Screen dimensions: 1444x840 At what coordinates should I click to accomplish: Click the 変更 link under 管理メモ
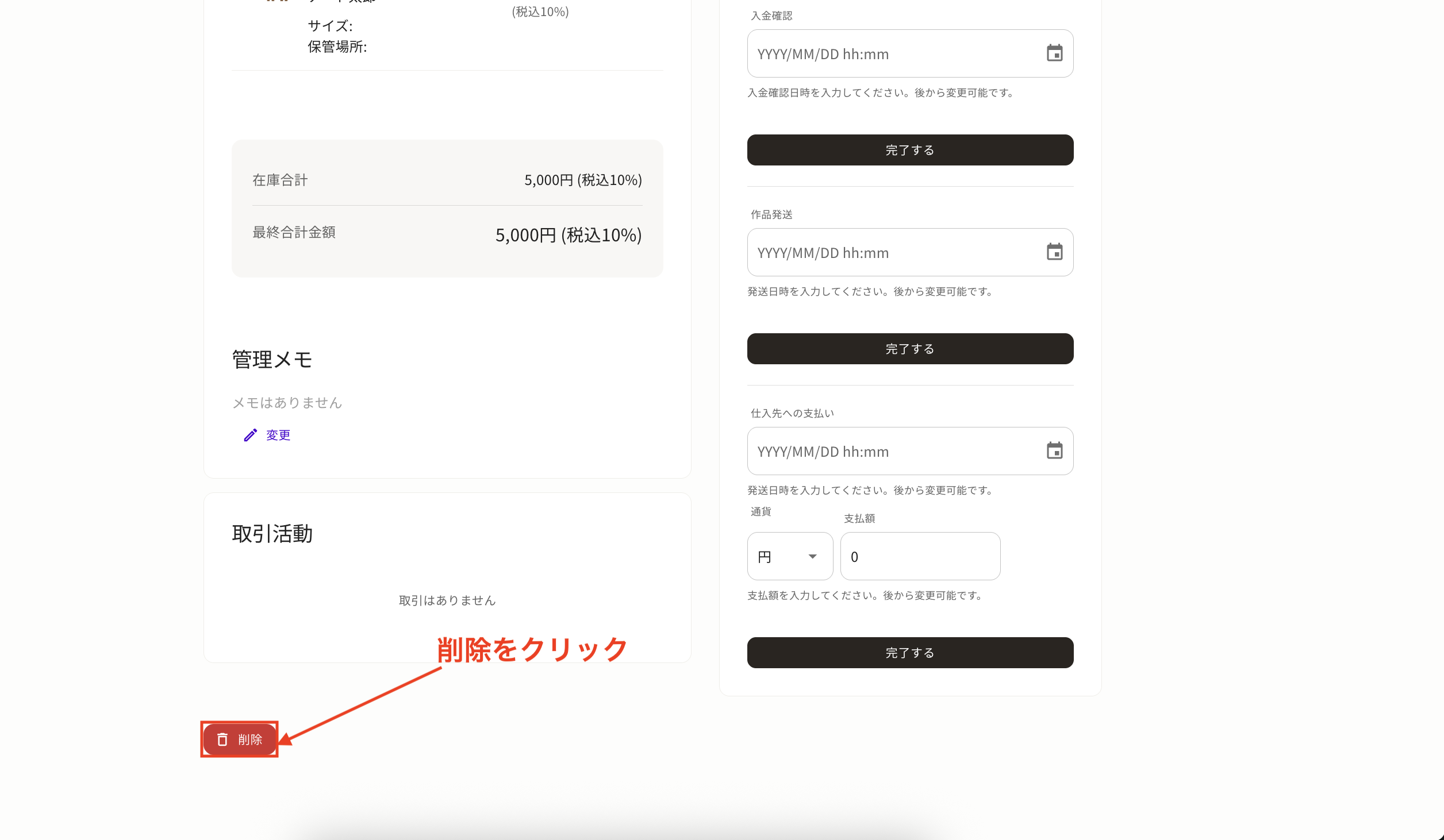click(x=278, y=436)
